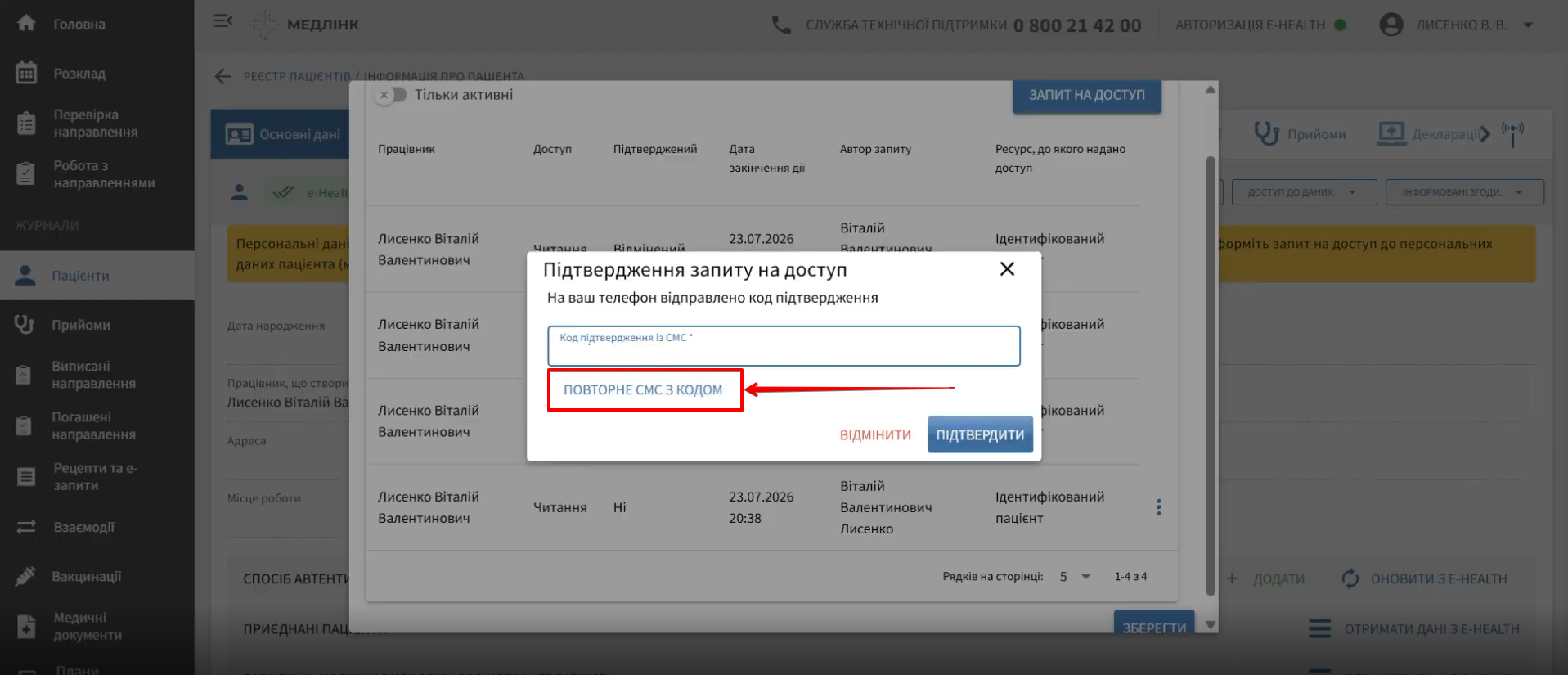Image resolution: width=1568 pixels, height=675 pixels.
Task: Click the Доступ column header
Action: click(552, 149)
